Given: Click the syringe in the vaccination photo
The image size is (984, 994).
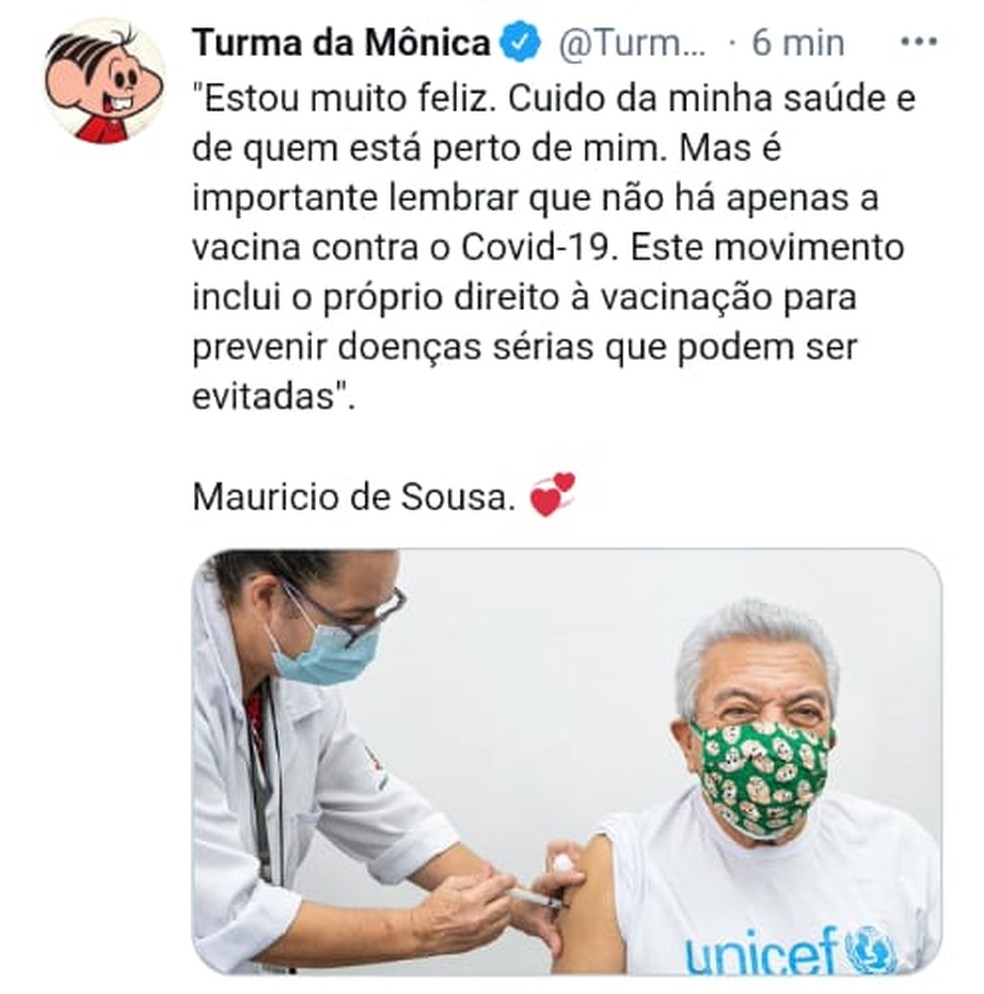Looking at the screenshot, I should pyautogui.click(x=536, y=896).
